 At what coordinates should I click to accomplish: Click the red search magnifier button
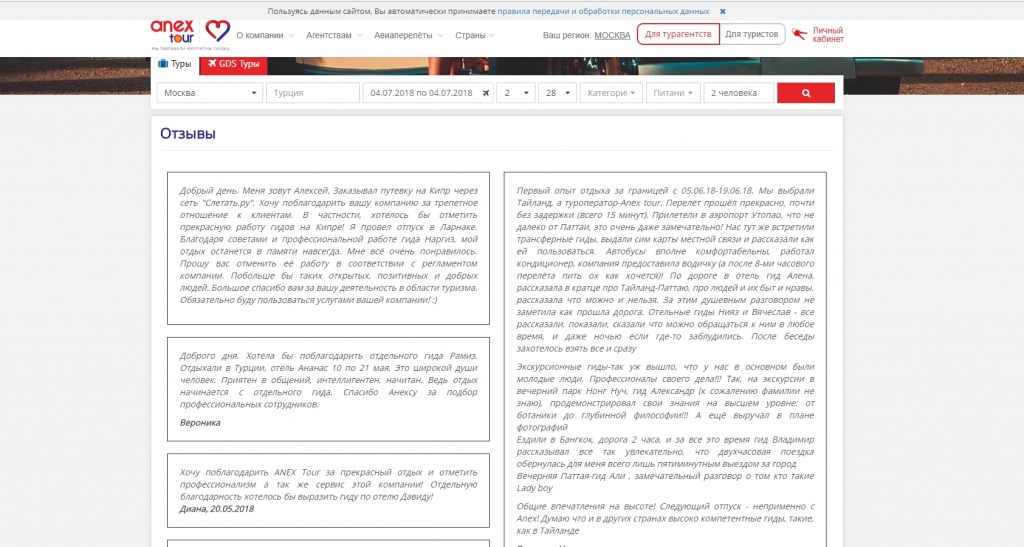click(806, 93)
